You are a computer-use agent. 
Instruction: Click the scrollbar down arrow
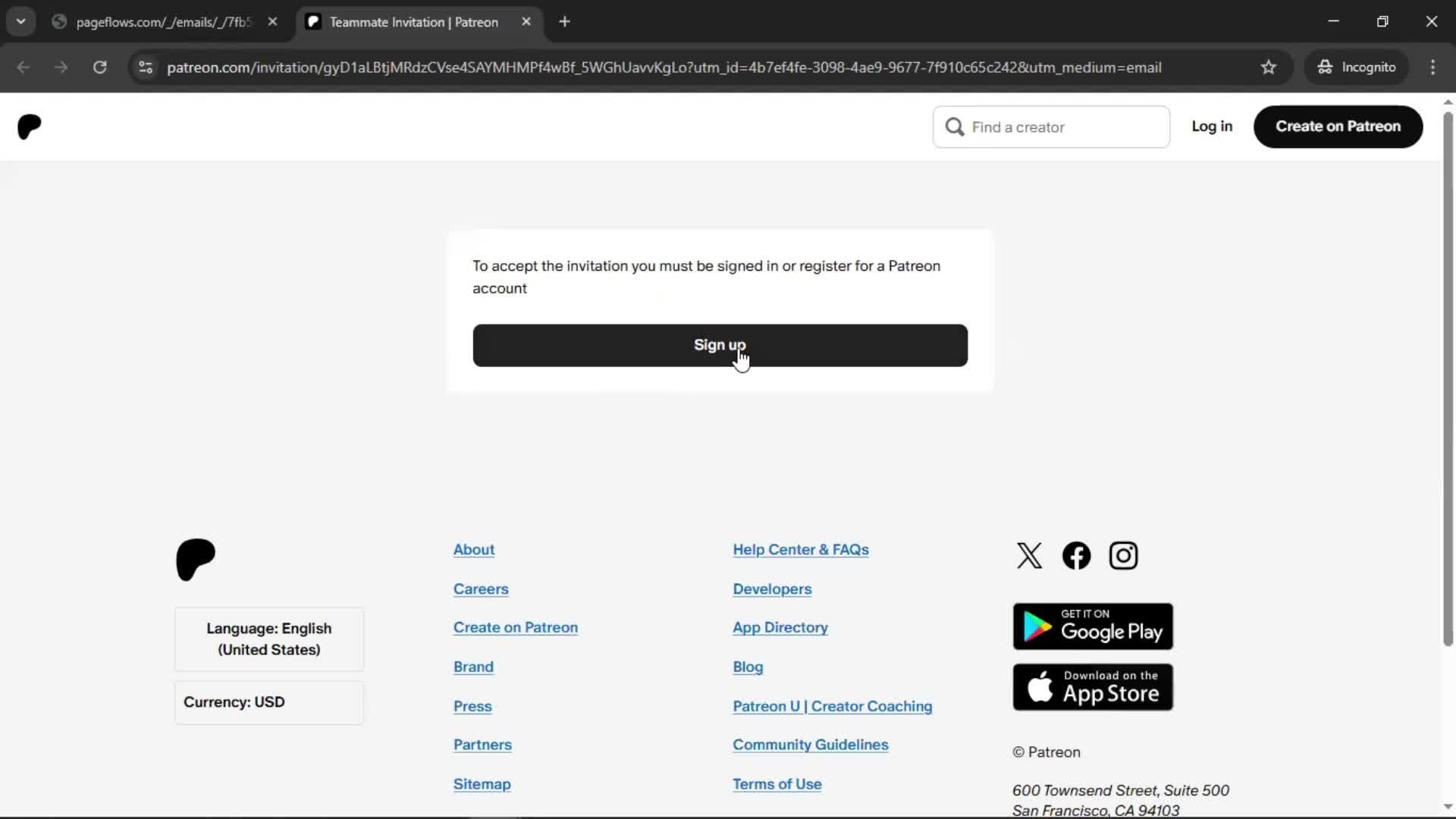click(1448, 807)
